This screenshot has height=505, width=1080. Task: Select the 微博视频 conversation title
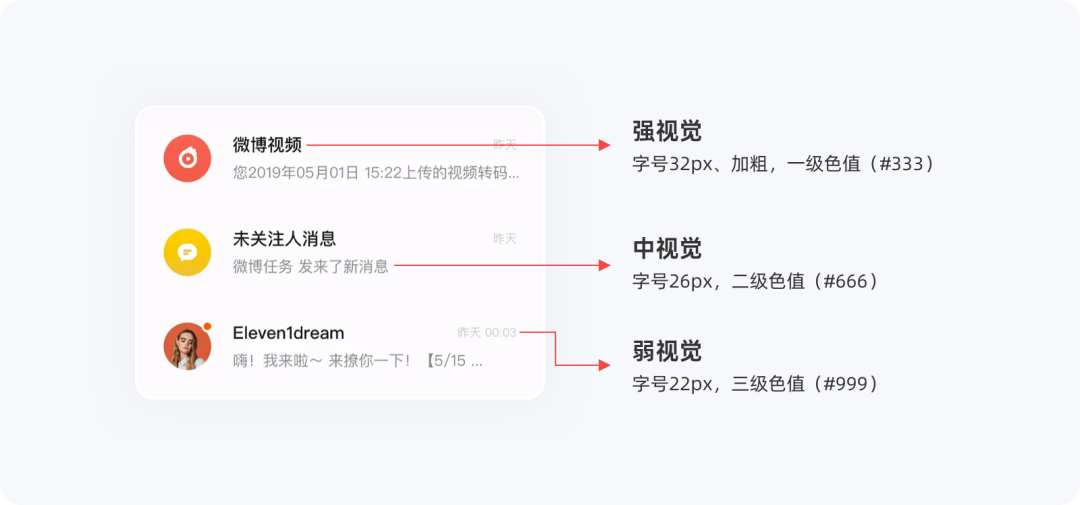[x=267, y=145]
